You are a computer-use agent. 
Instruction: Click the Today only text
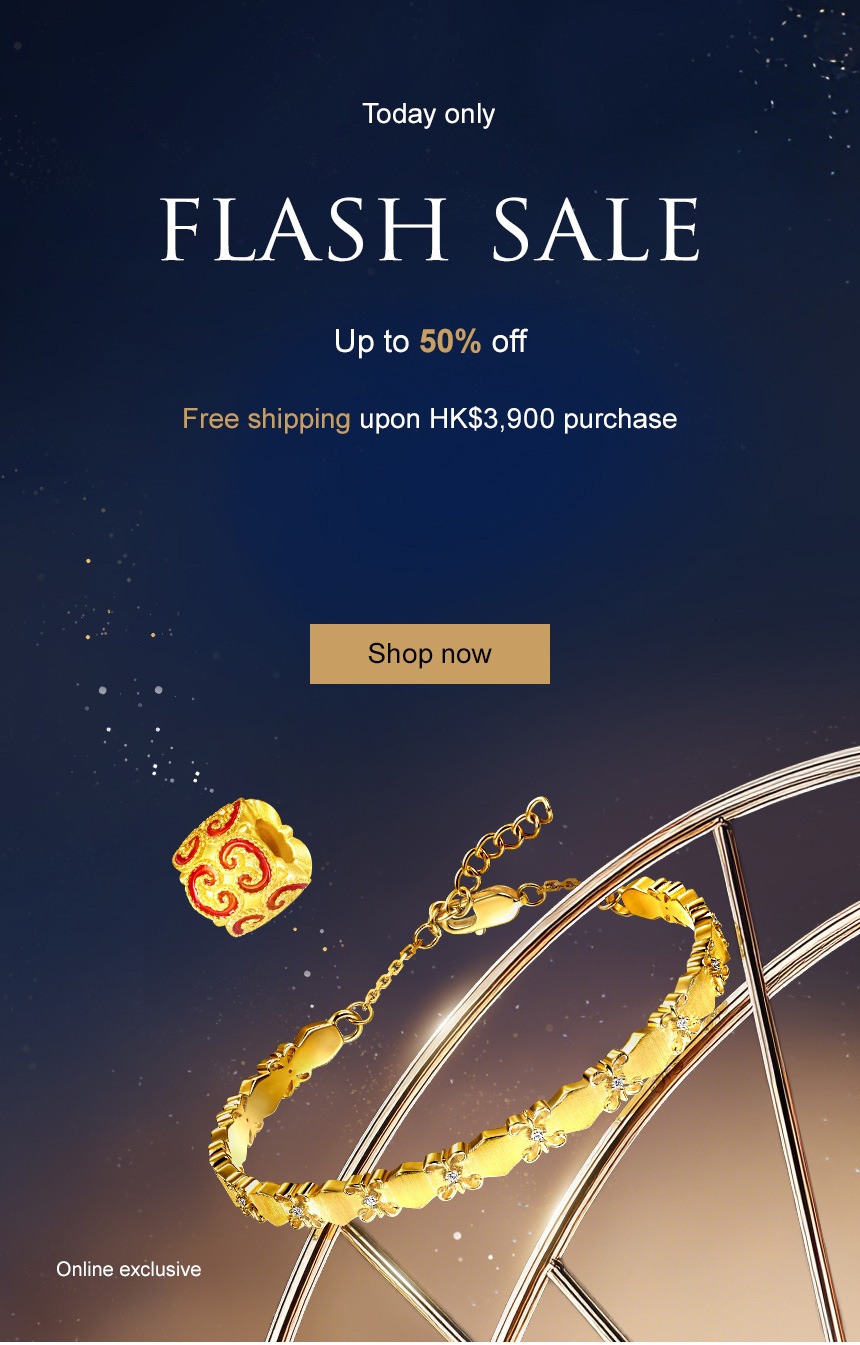[429, 114]
